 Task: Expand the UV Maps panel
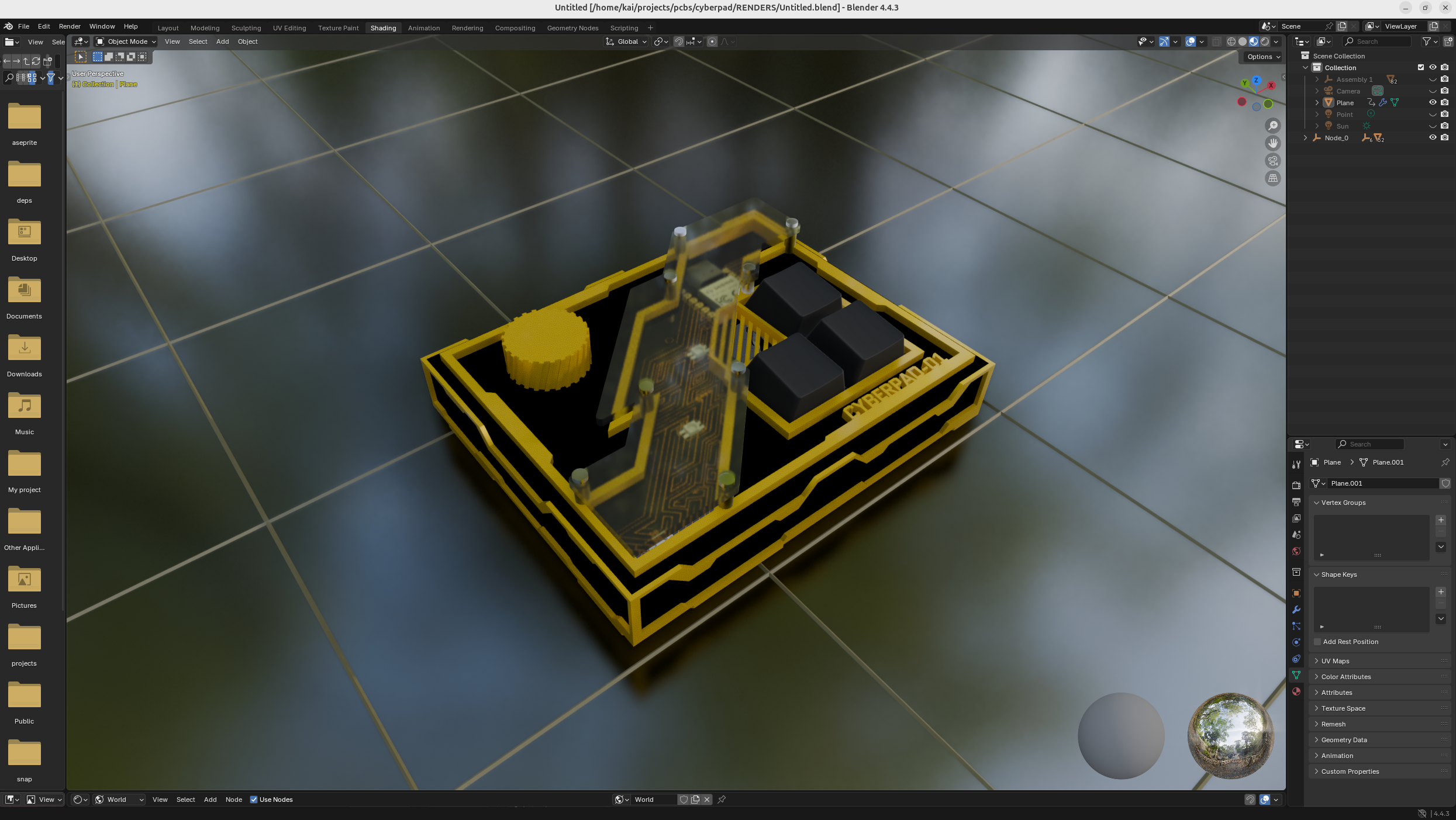pos(1335,661)
